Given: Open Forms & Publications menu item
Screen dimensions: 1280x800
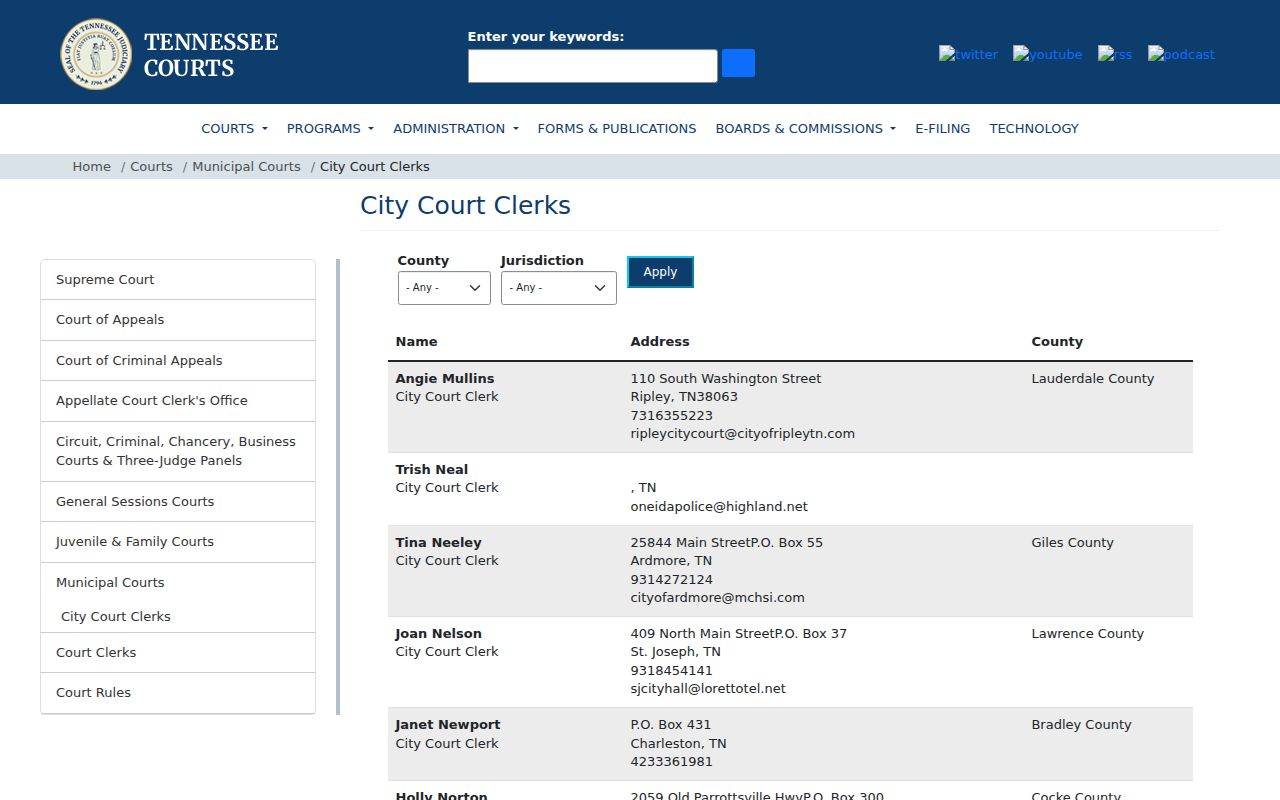Looking at the screenshot, I should (x=617, y=128).
